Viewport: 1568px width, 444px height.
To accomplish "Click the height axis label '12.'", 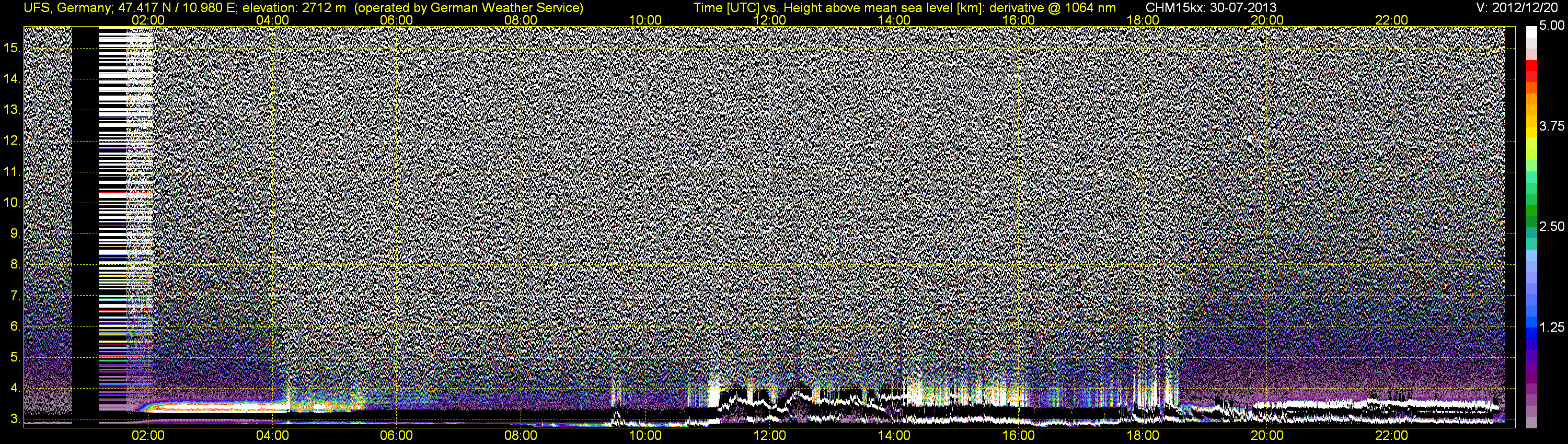I will 12,141.
